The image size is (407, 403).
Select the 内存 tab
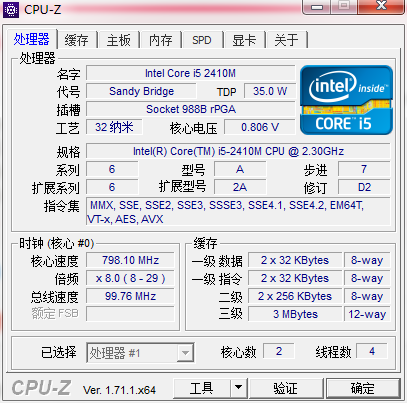(x=161, y=40)
